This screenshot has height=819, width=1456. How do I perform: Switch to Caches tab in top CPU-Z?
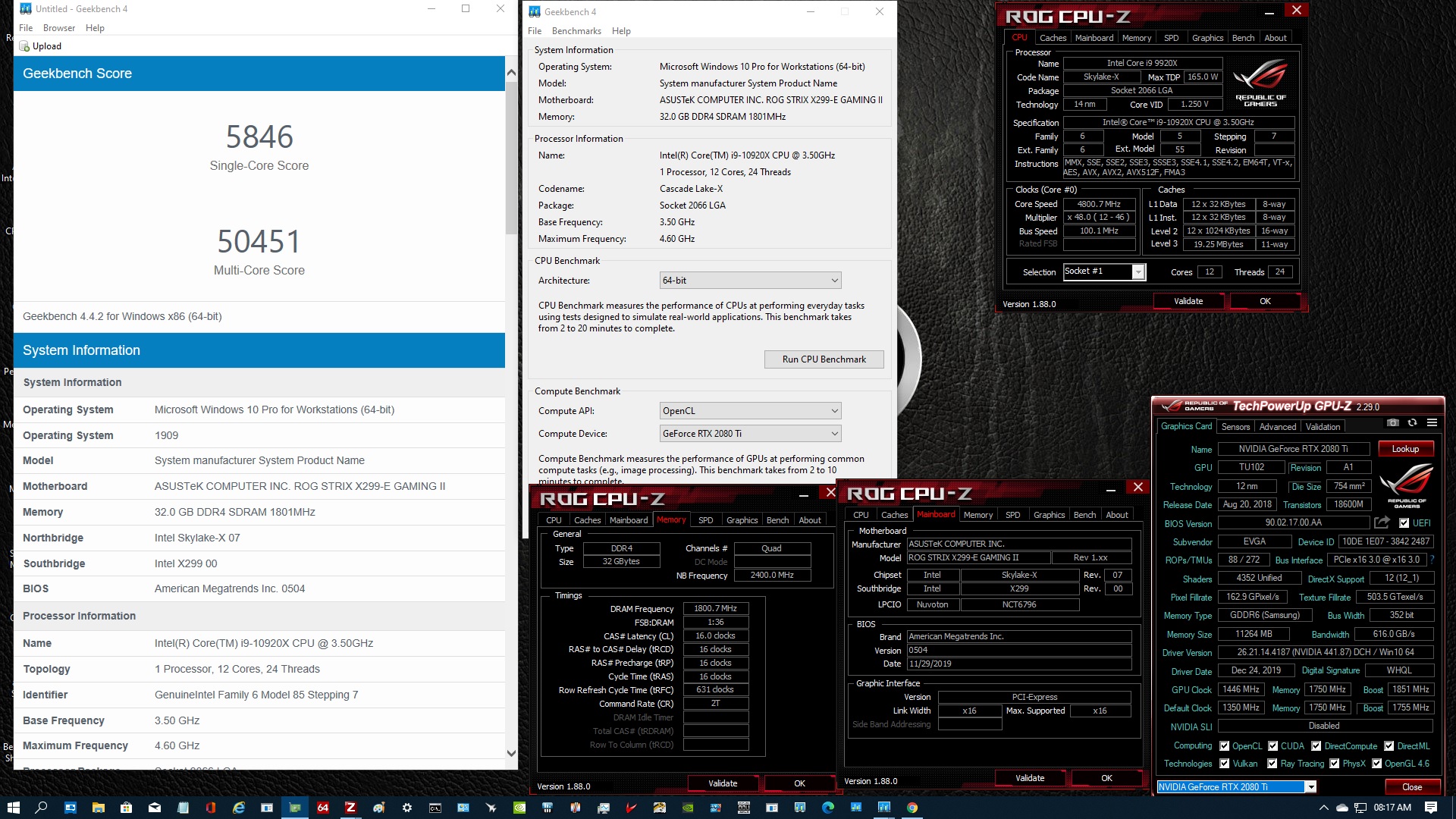point(1053,38)
